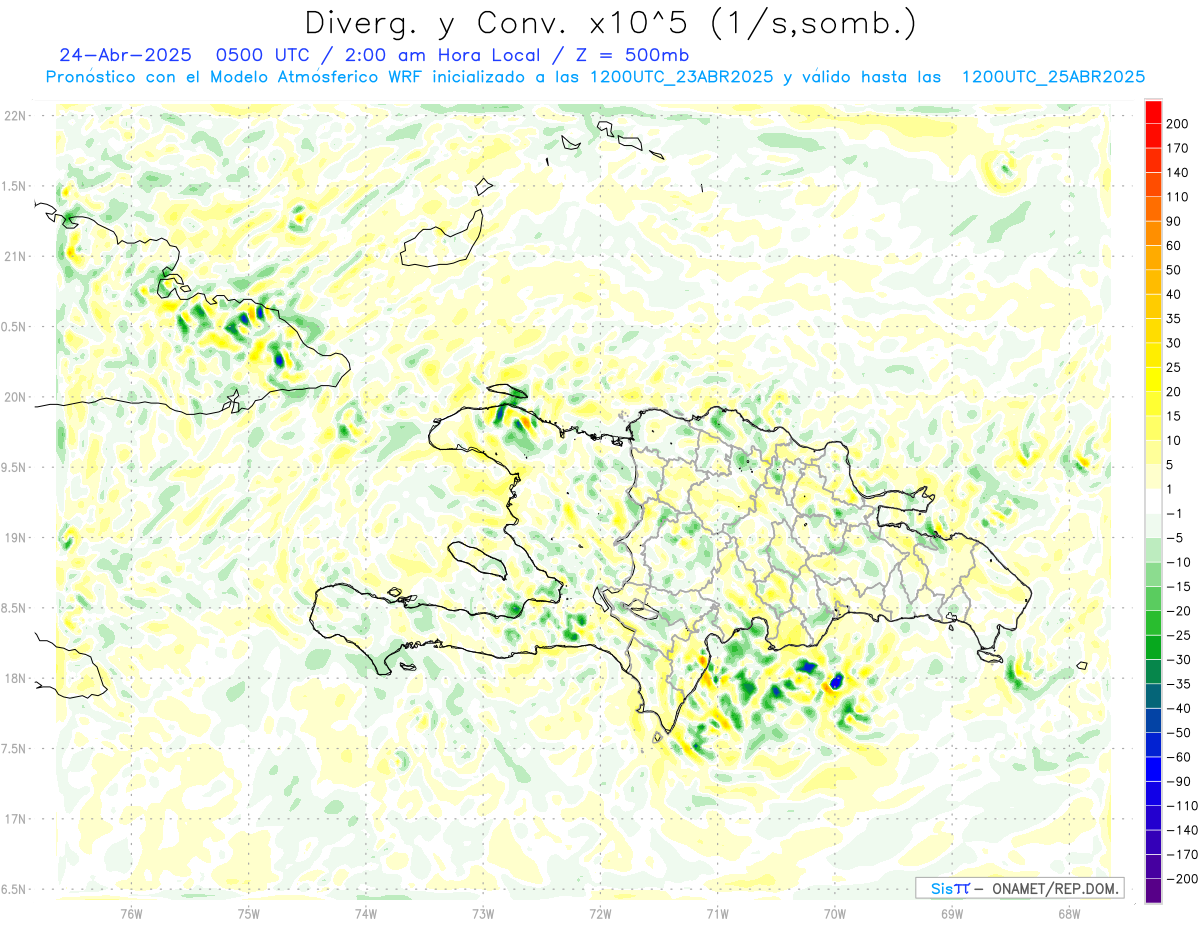Image resolution: width=1200 pixels, height=927 pixels.
Task: Click the '72W' longitude label
Action: 600,913
